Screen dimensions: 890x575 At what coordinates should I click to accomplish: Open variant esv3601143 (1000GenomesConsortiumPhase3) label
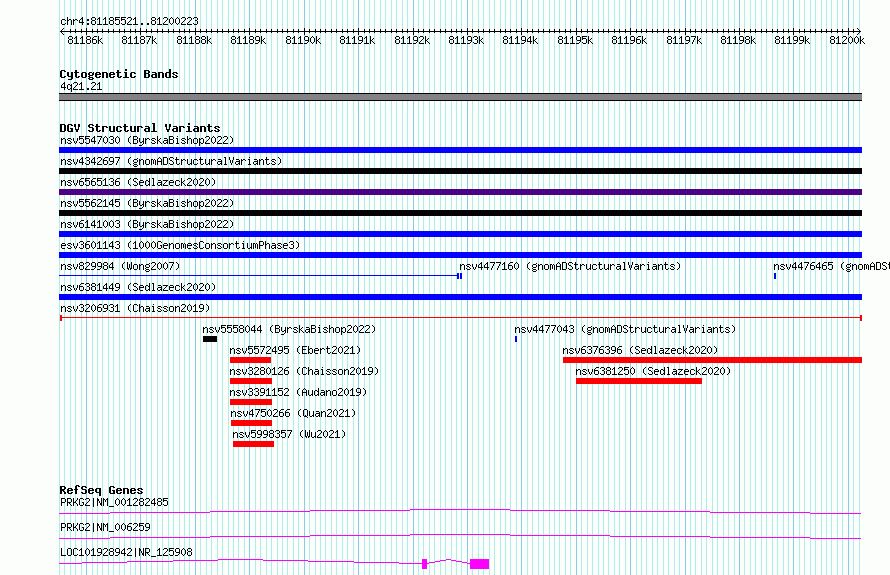point(180,245)
